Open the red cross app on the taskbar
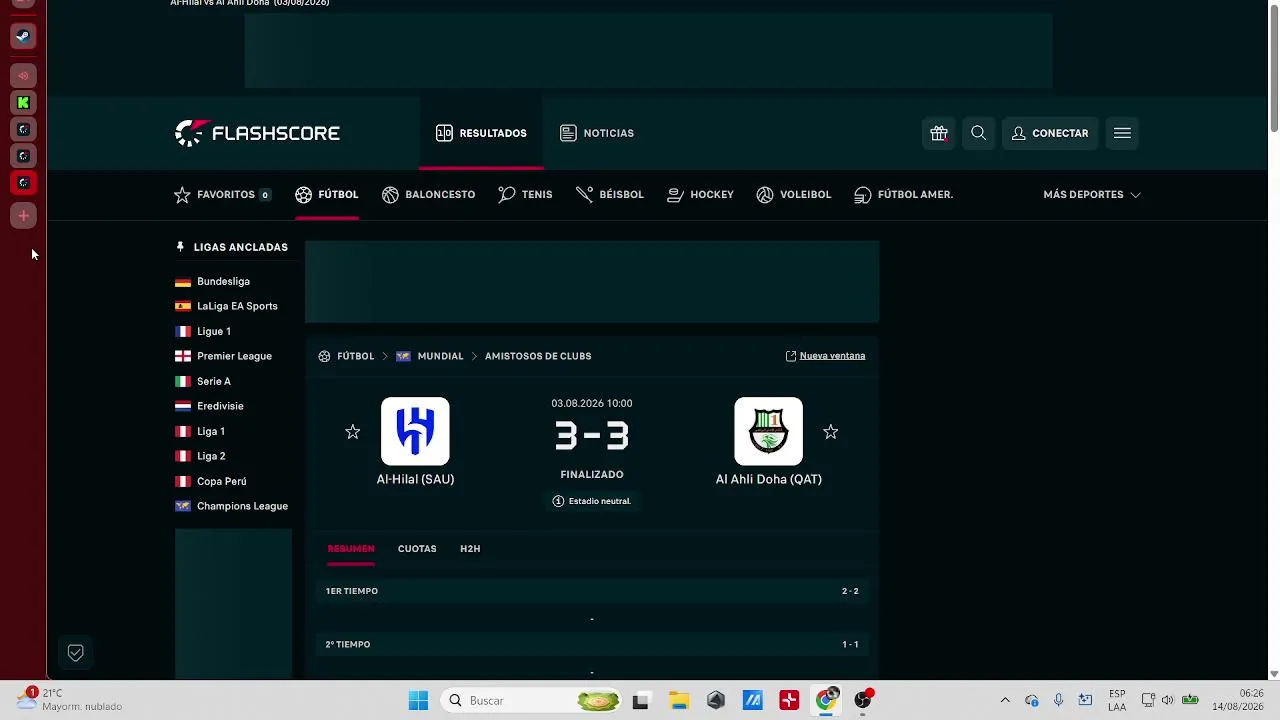This screenshot has height=720, width=1280. (x=789, y=700)
